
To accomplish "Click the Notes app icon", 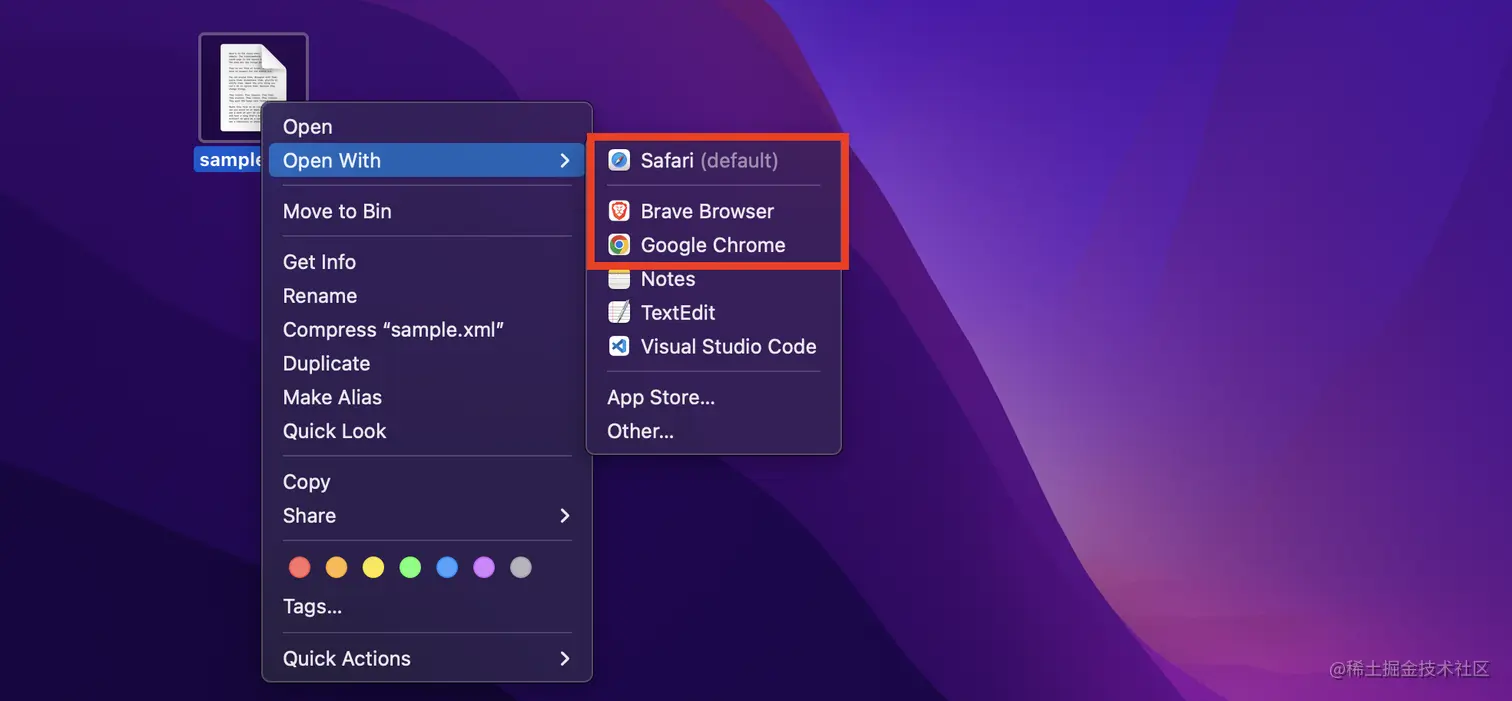I will [619, 279].
